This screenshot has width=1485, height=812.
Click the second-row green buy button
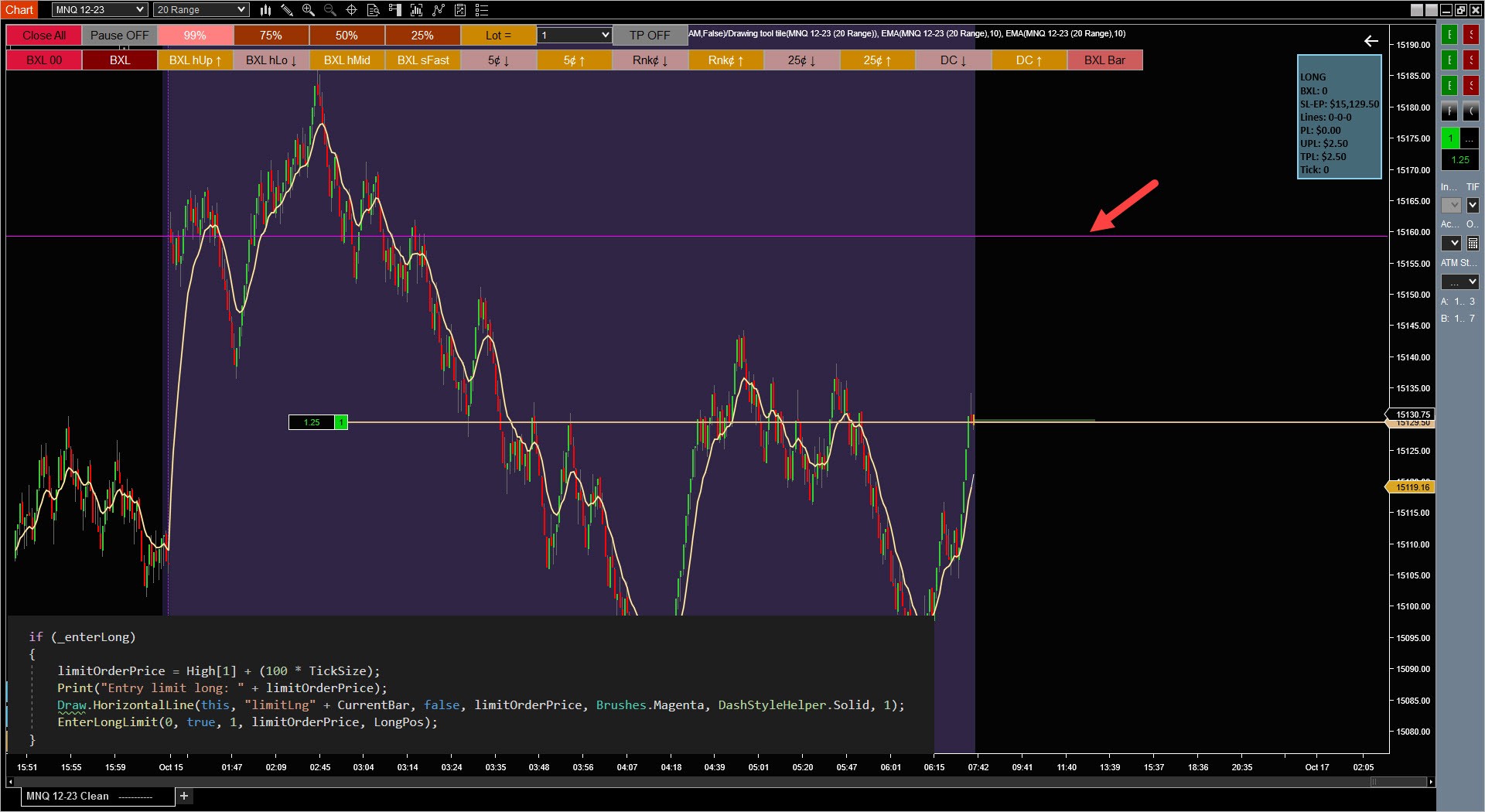click(x=1449, y=60)
